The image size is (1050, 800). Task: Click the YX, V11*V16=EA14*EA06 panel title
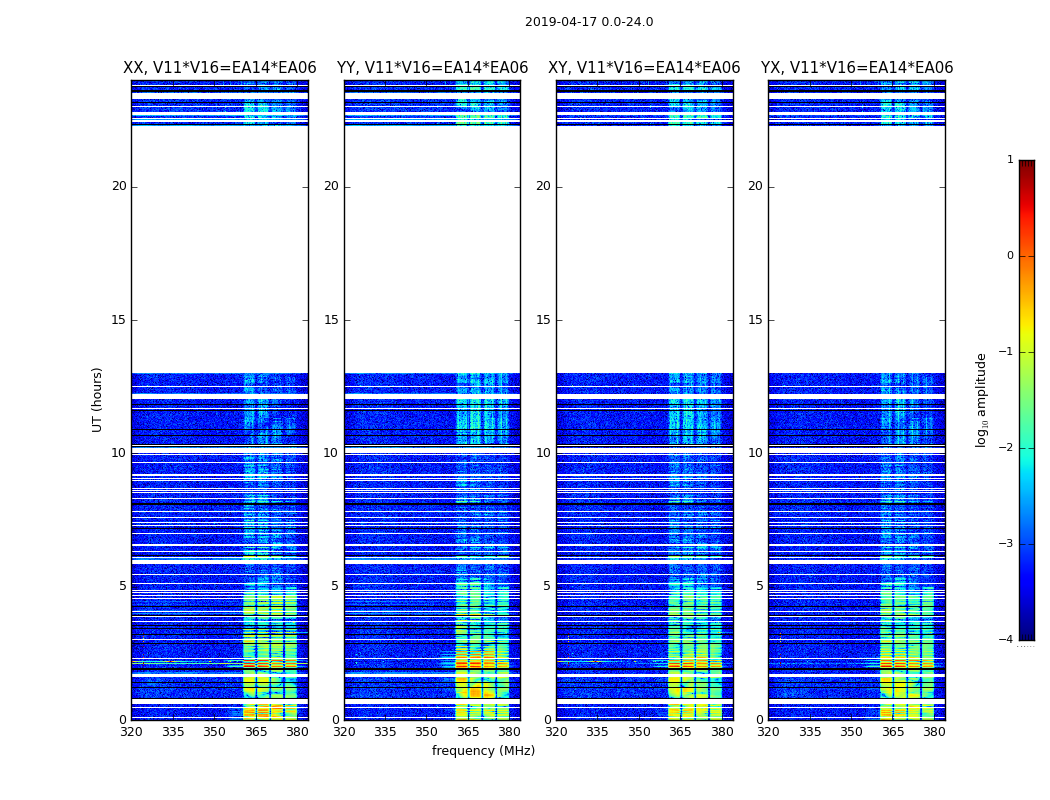click(856, 68)
